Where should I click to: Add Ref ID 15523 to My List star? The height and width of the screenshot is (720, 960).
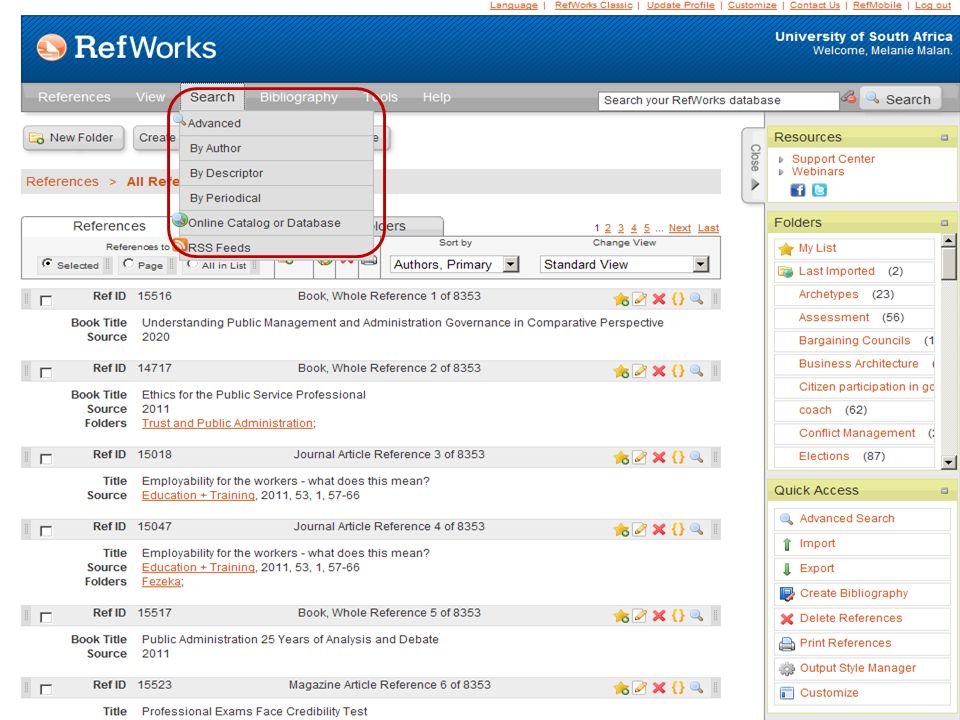tap(621, 688)
